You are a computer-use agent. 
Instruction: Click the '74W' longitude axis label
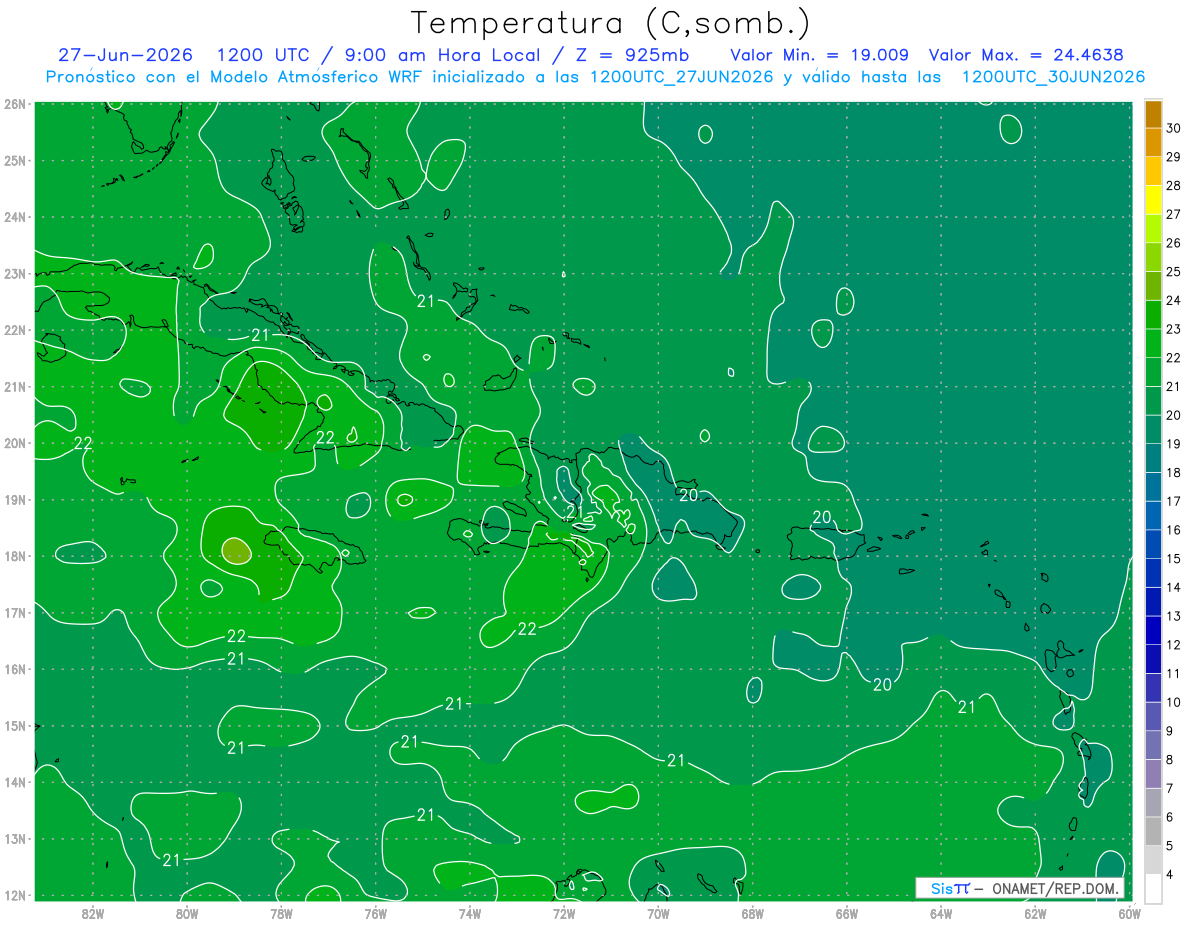(469, 913)
